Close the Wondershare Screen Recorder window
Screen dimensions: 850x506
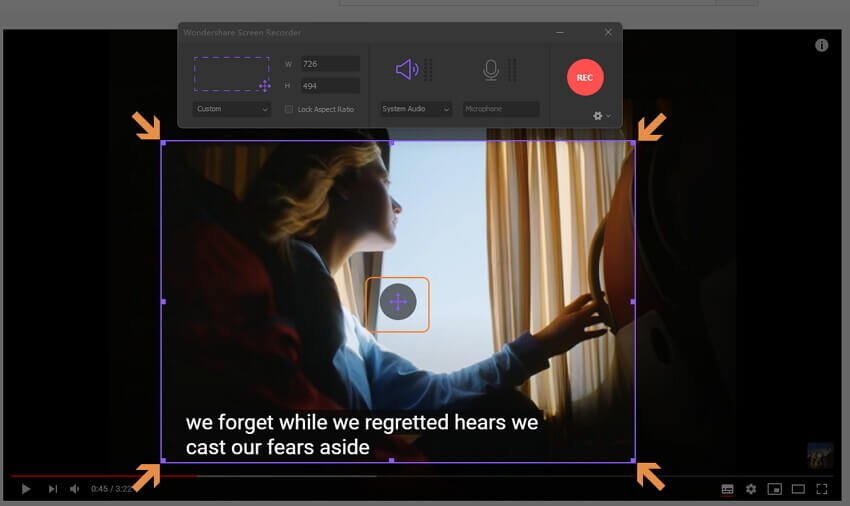[608, 32]
